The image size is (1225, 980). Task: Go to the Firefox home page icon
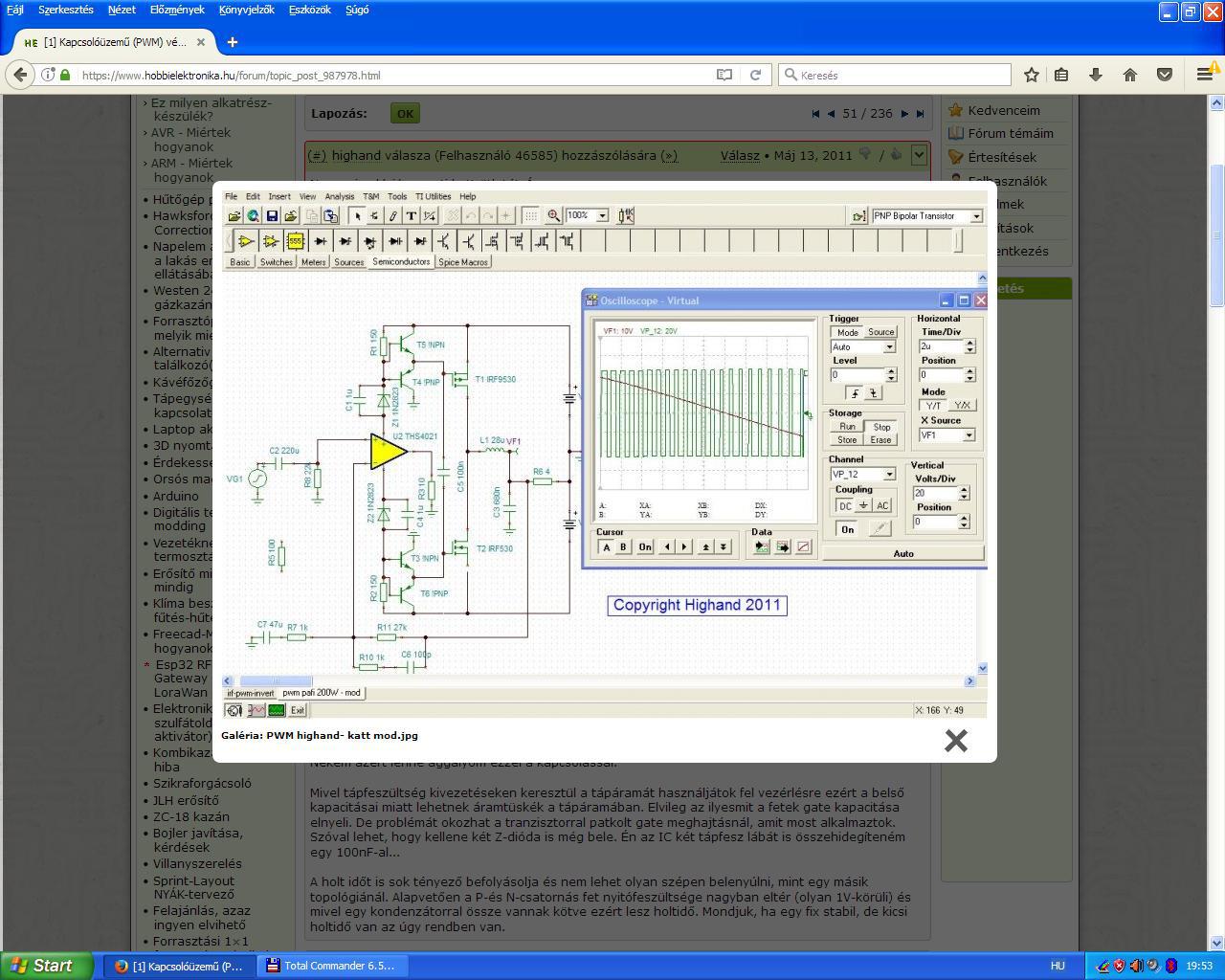pyautogui.click(x=1130, y=75)
